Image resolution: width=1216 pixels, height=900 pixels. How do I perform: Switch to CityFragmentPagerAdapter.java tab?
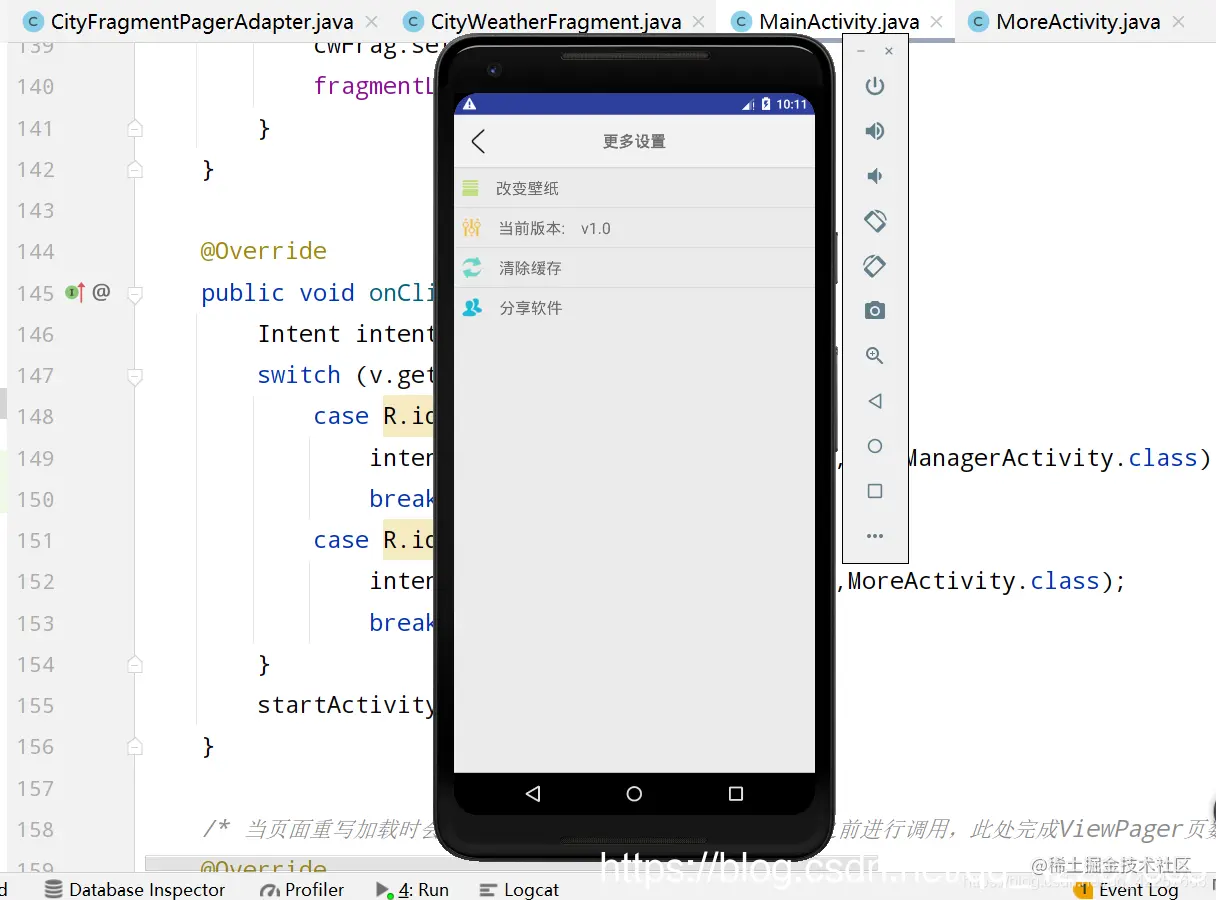point(201,22)
